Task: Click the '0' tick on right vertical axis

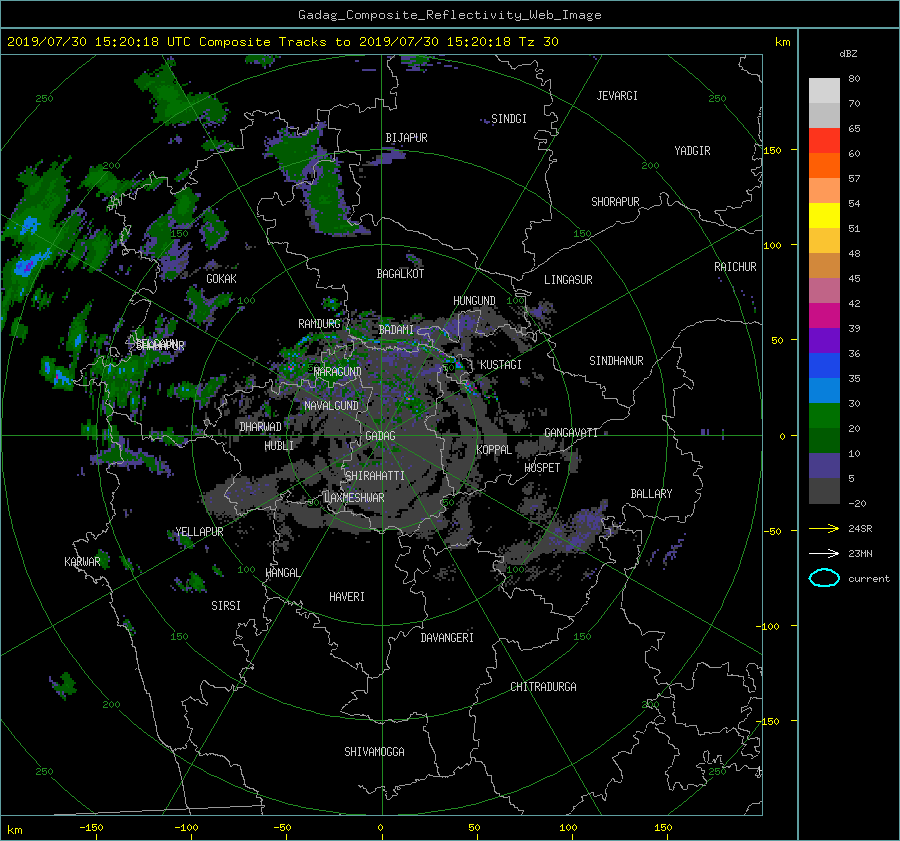Action: [x=782, y=436]
